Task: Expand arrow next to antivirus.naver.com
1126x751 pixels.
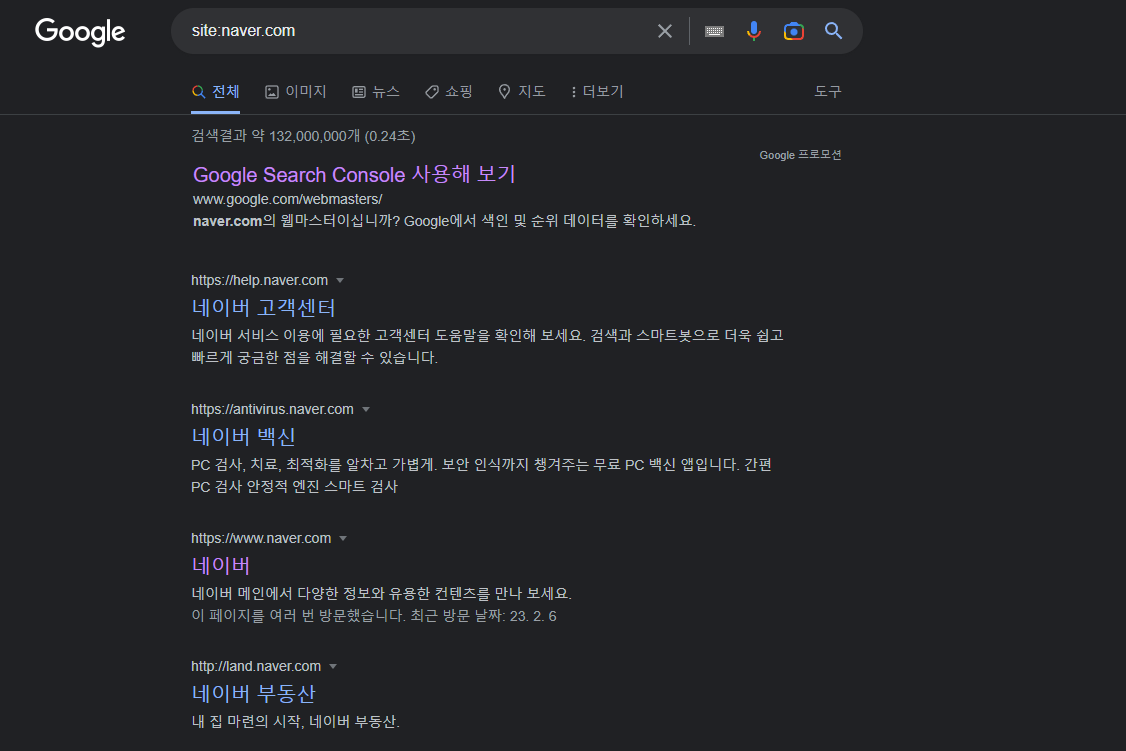Action: pos(366,410)
